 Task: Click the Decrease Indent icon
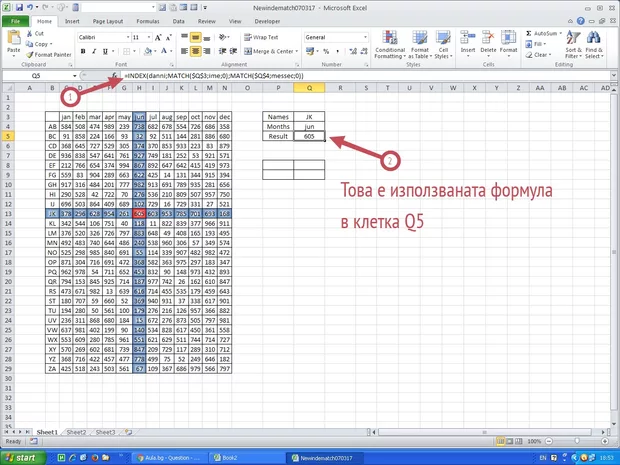[x=223, y=51]
